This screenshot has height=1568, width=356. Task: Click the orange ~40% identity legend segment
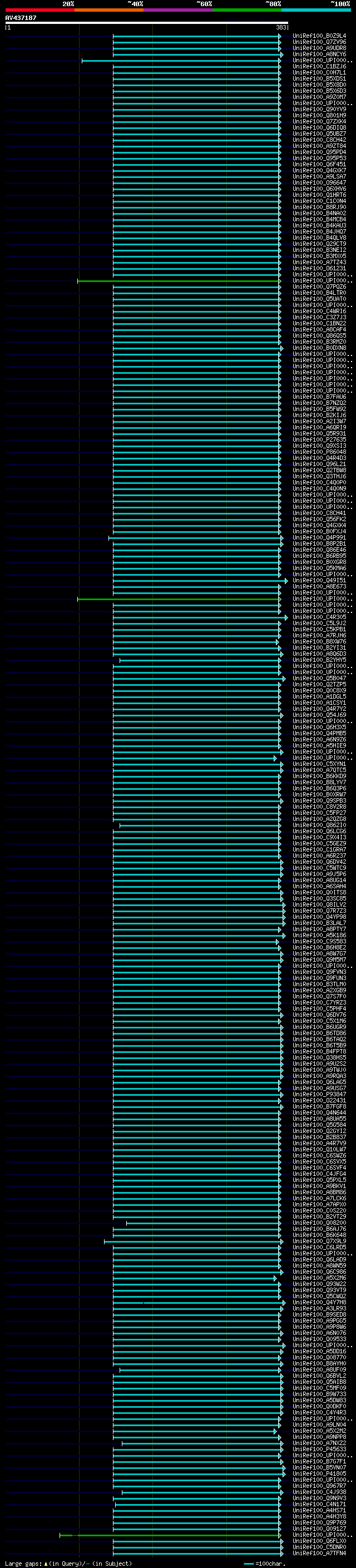tap(109, 11)
